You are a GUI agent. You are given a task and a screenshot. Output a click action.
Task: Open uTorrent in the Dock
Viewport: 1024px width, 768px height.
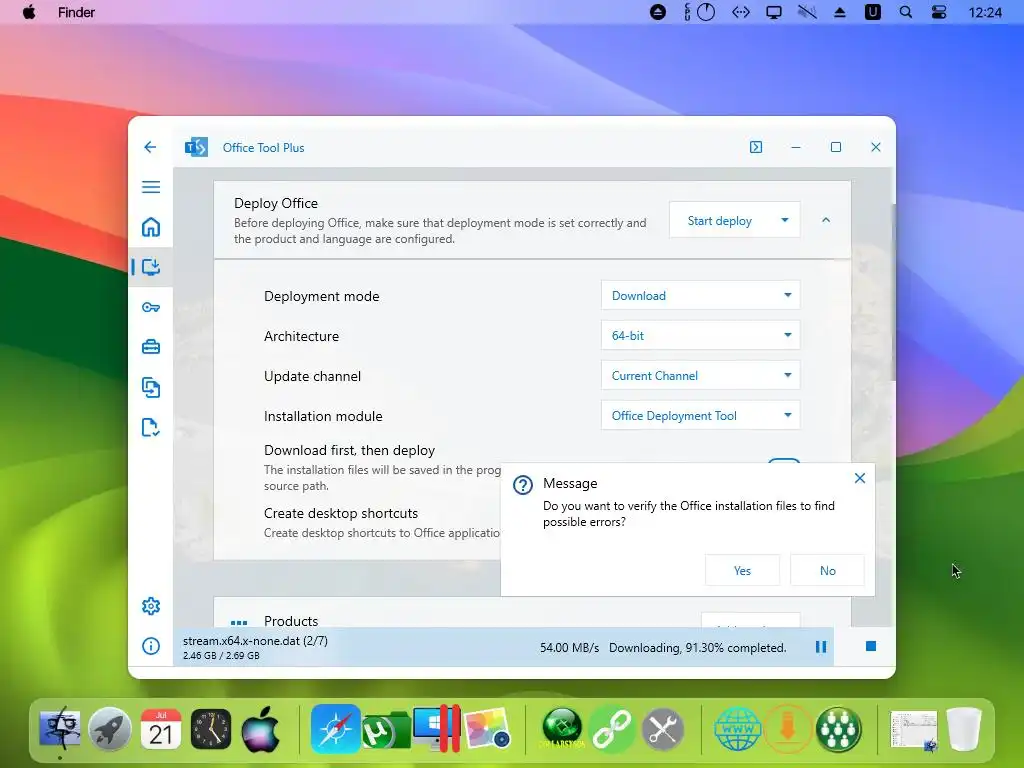[387, 731]
